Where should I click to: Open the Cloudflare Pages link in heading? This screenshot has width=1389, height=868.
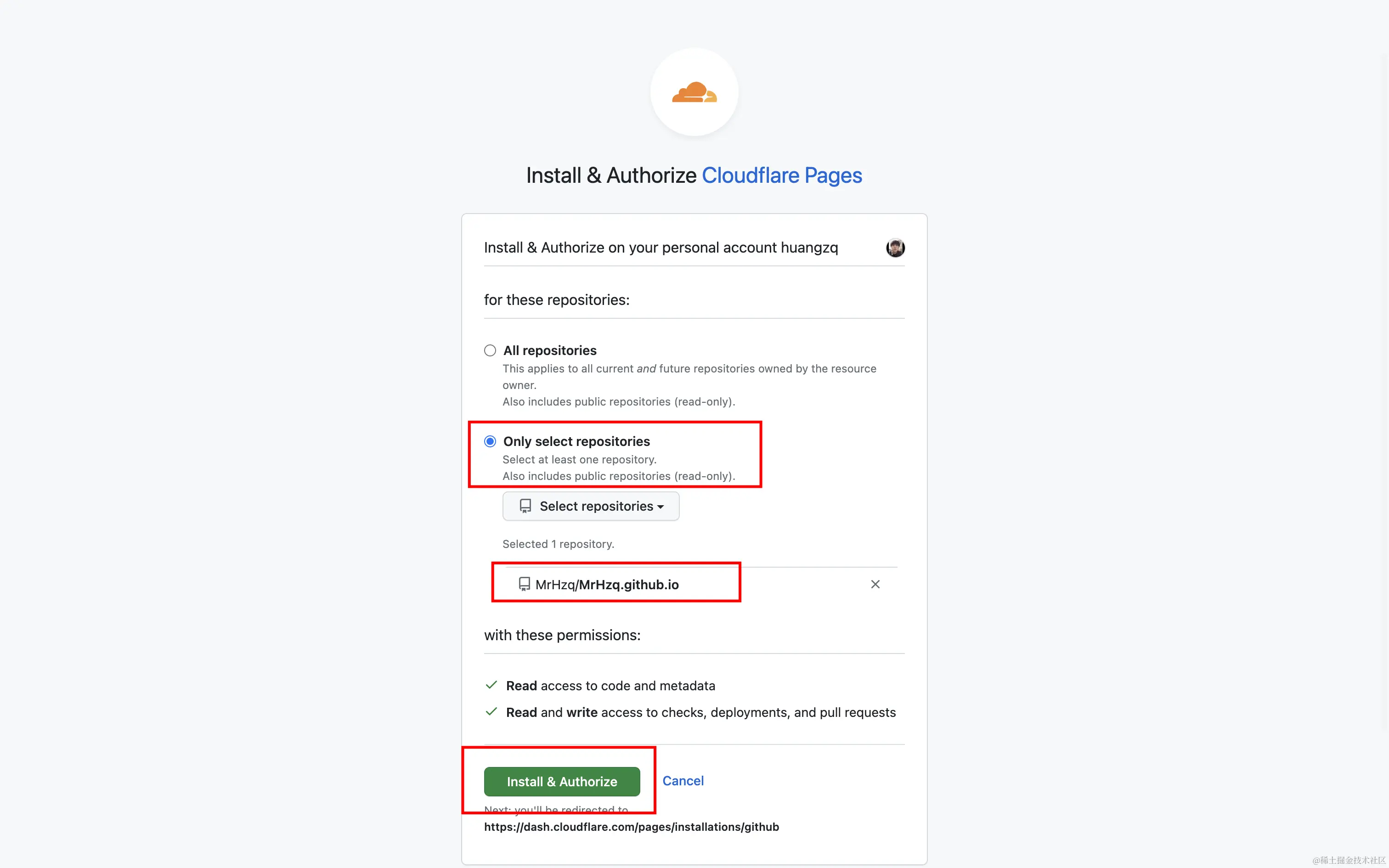click(782, 175)
